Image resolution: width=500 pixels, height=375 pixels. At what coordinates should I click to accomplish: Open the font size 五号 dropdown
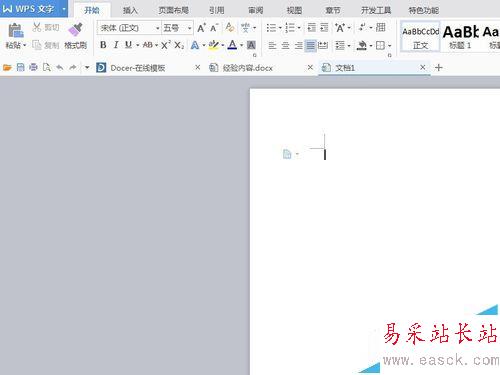tap(189, 28)
